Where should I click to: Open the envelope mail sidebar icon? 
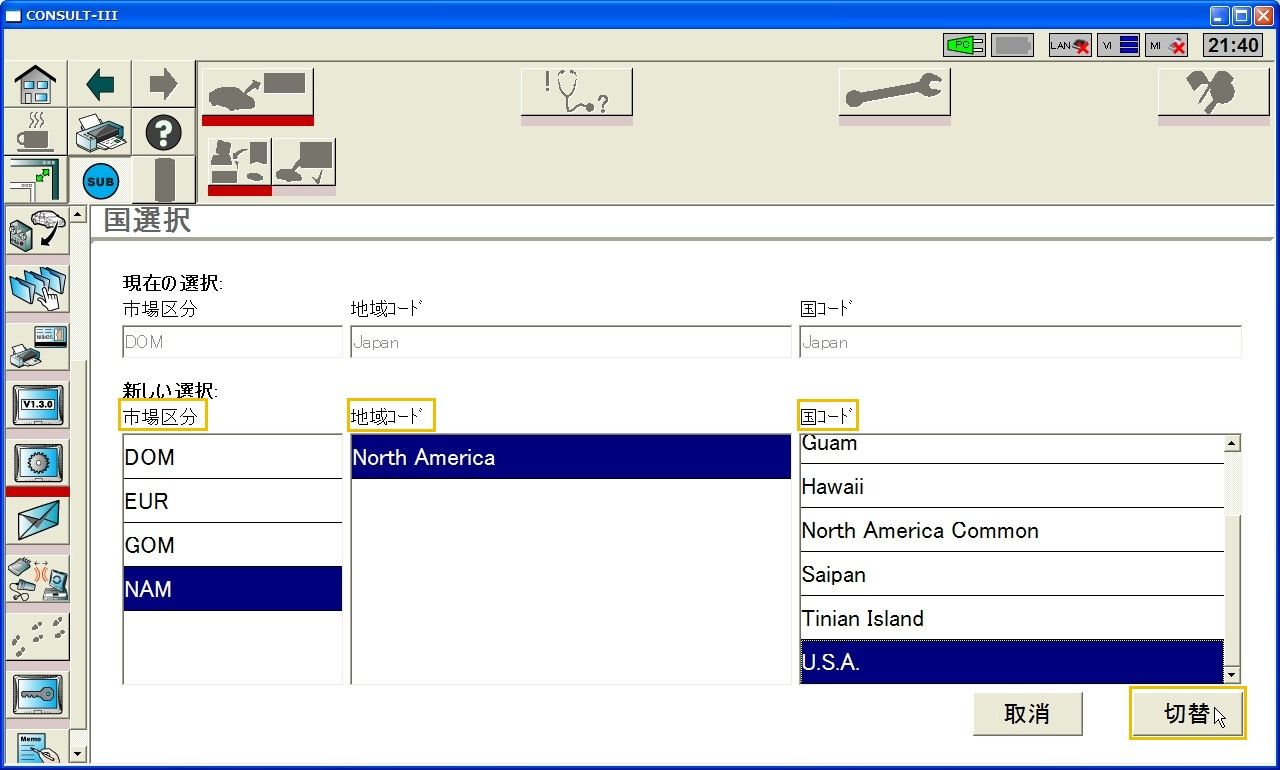coord(38,521)
